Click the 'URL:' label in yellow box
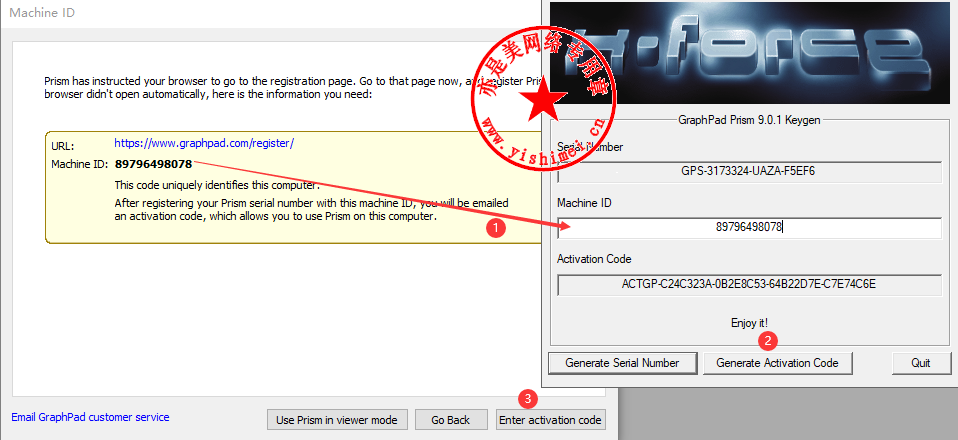Image resolution: width=958 pixels, height=440 pixels. [x=63, y=147]
